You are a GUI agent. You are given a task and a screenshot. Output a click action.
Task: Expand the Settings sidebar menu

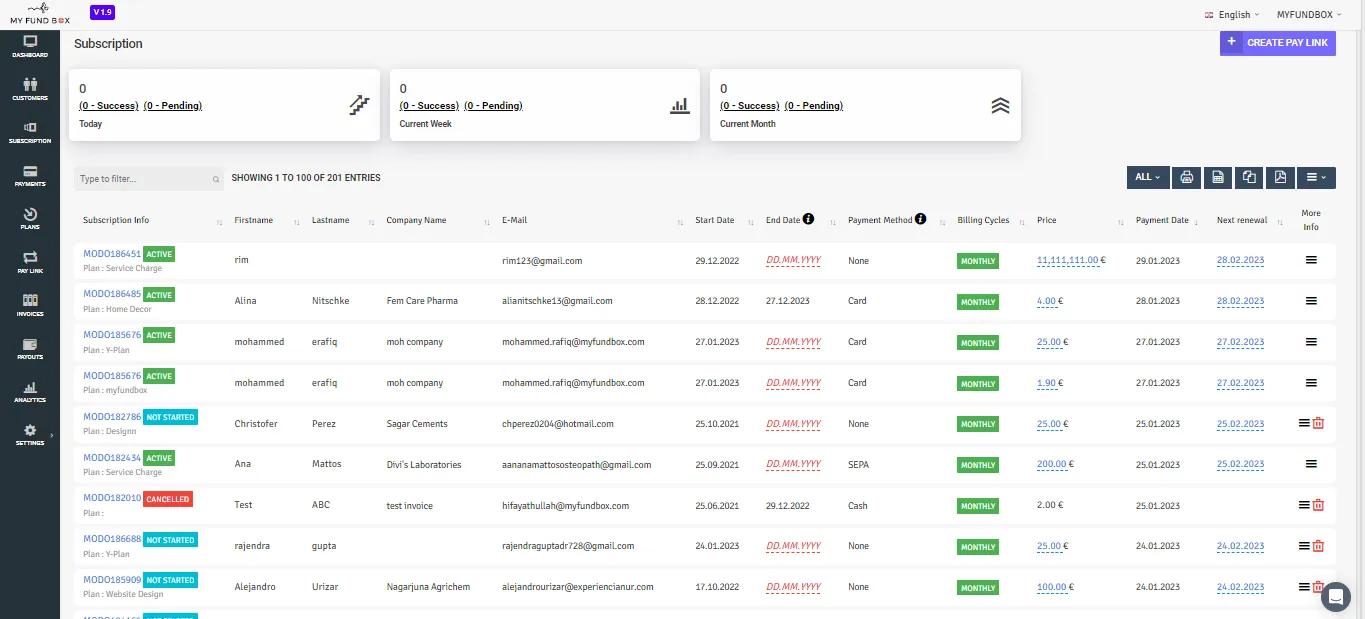click(x=30, y=434)
